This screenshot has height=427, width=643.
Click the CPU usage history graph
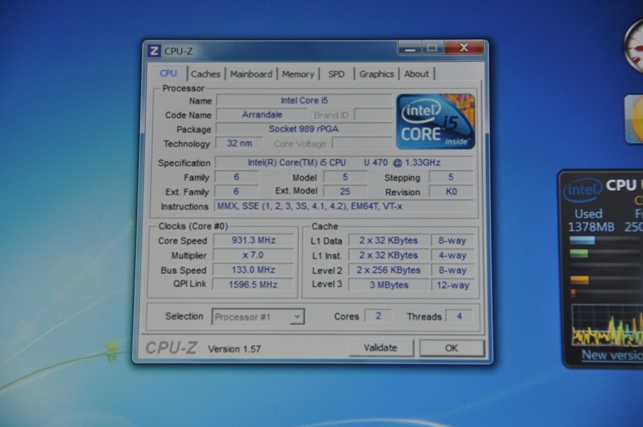click(x=607, y=325)
